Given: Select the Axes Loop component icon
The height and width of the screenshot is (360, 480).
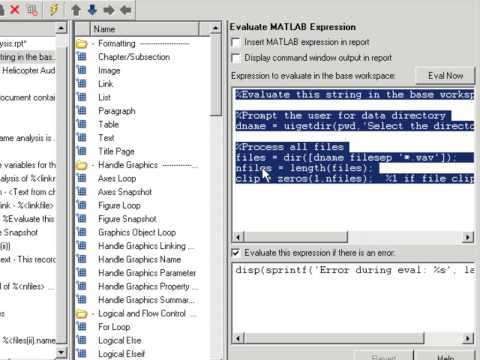Looking at the screenshot, I should [81, 178].
